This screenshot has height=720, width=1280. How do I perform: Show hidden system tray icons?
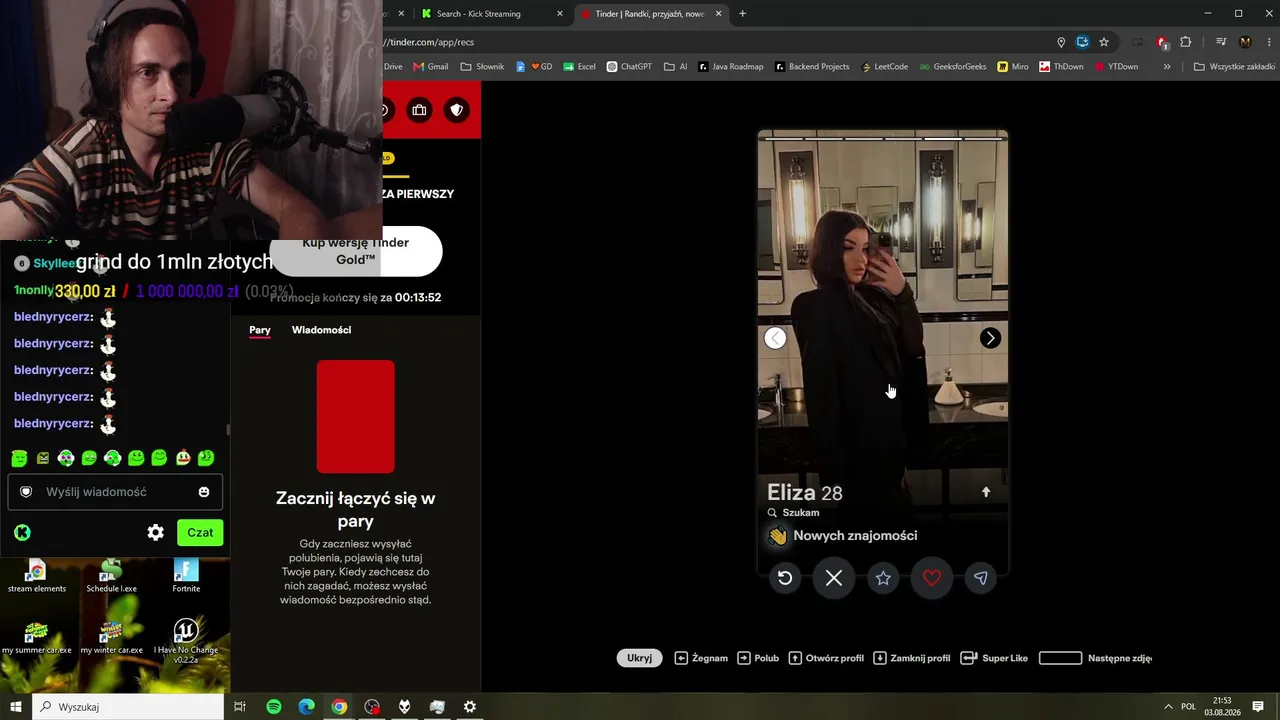(x=1168, y=707)
